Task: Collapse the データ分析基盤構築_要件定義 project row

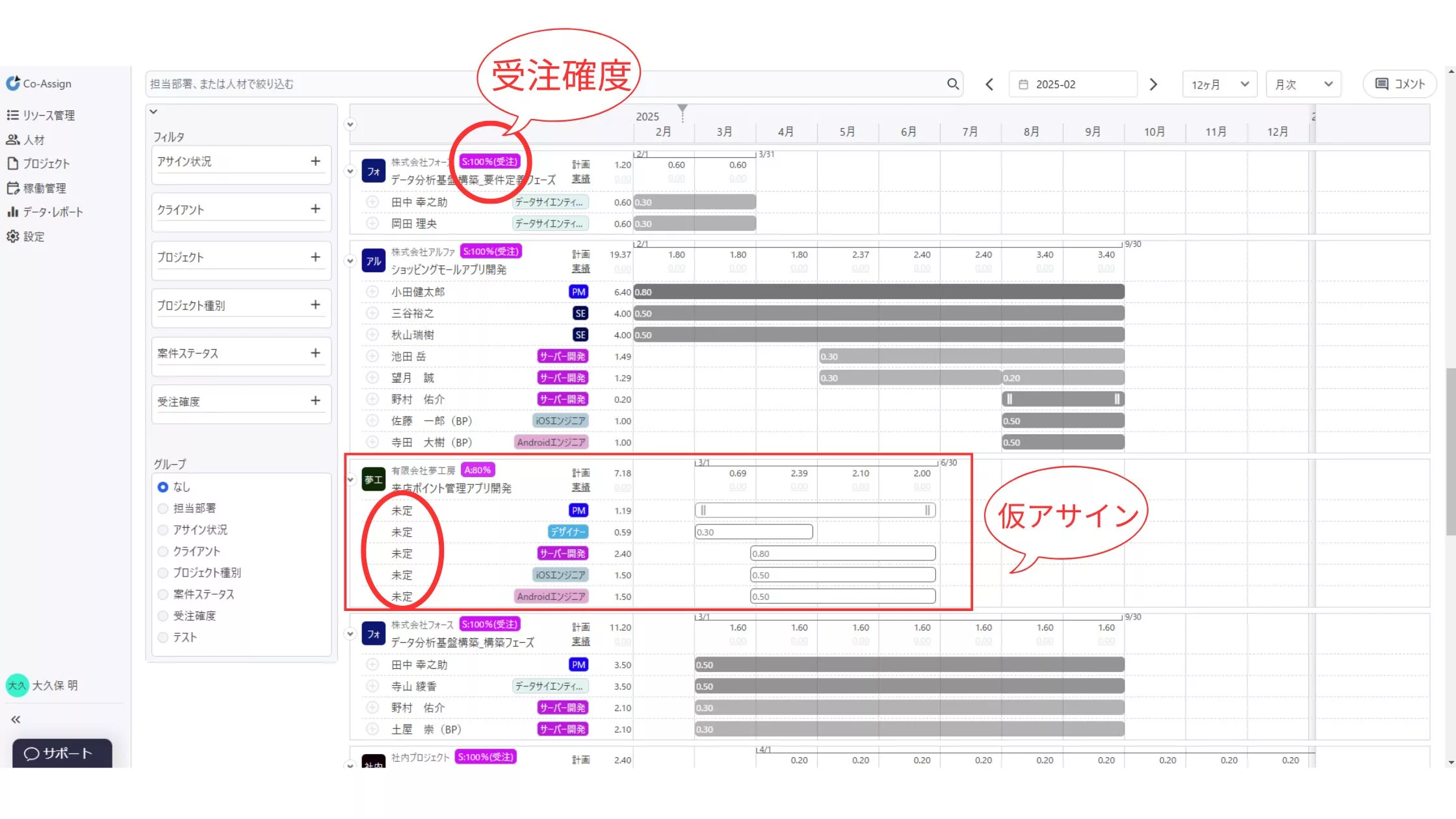Action: coord(350,172)
